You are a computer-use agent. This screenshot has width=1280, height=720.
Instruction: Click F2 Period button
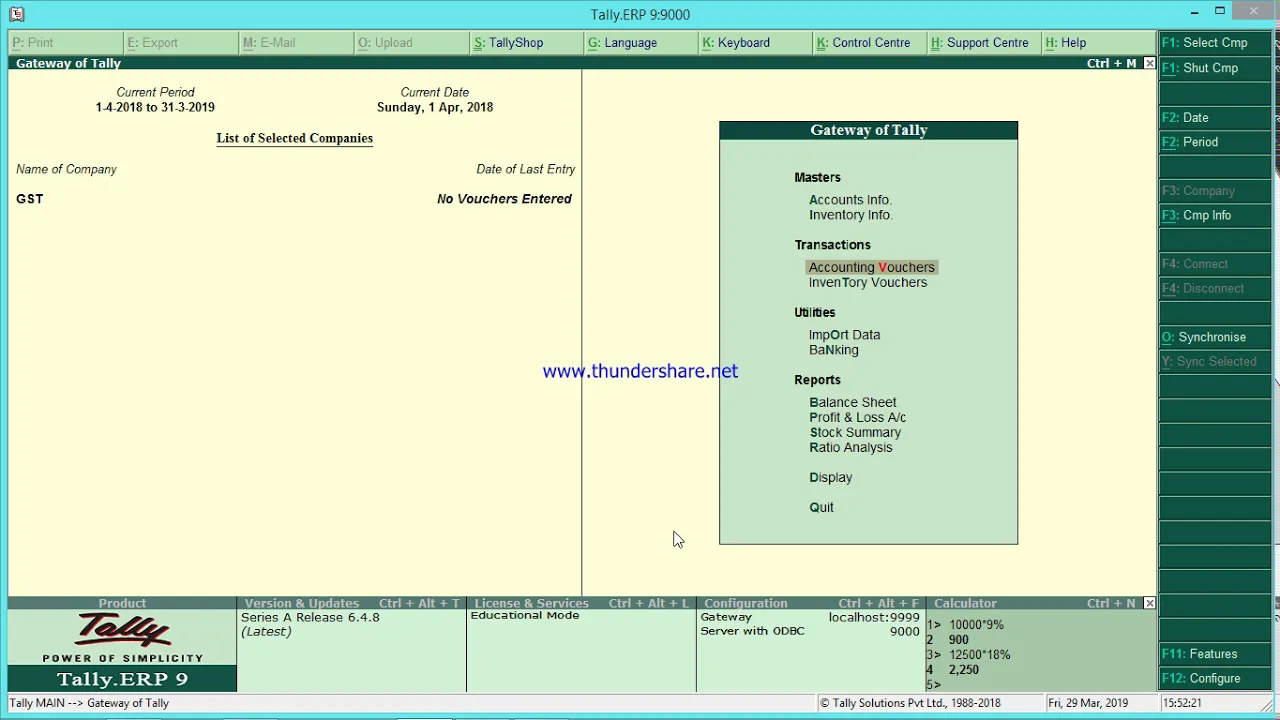click(x=1214, y=142)
